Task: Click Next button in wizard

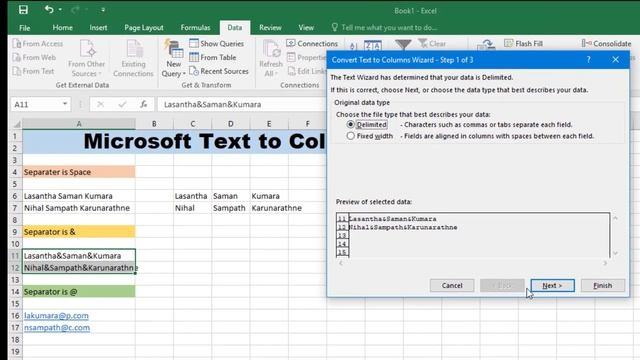Action: [x=552, y=285]
